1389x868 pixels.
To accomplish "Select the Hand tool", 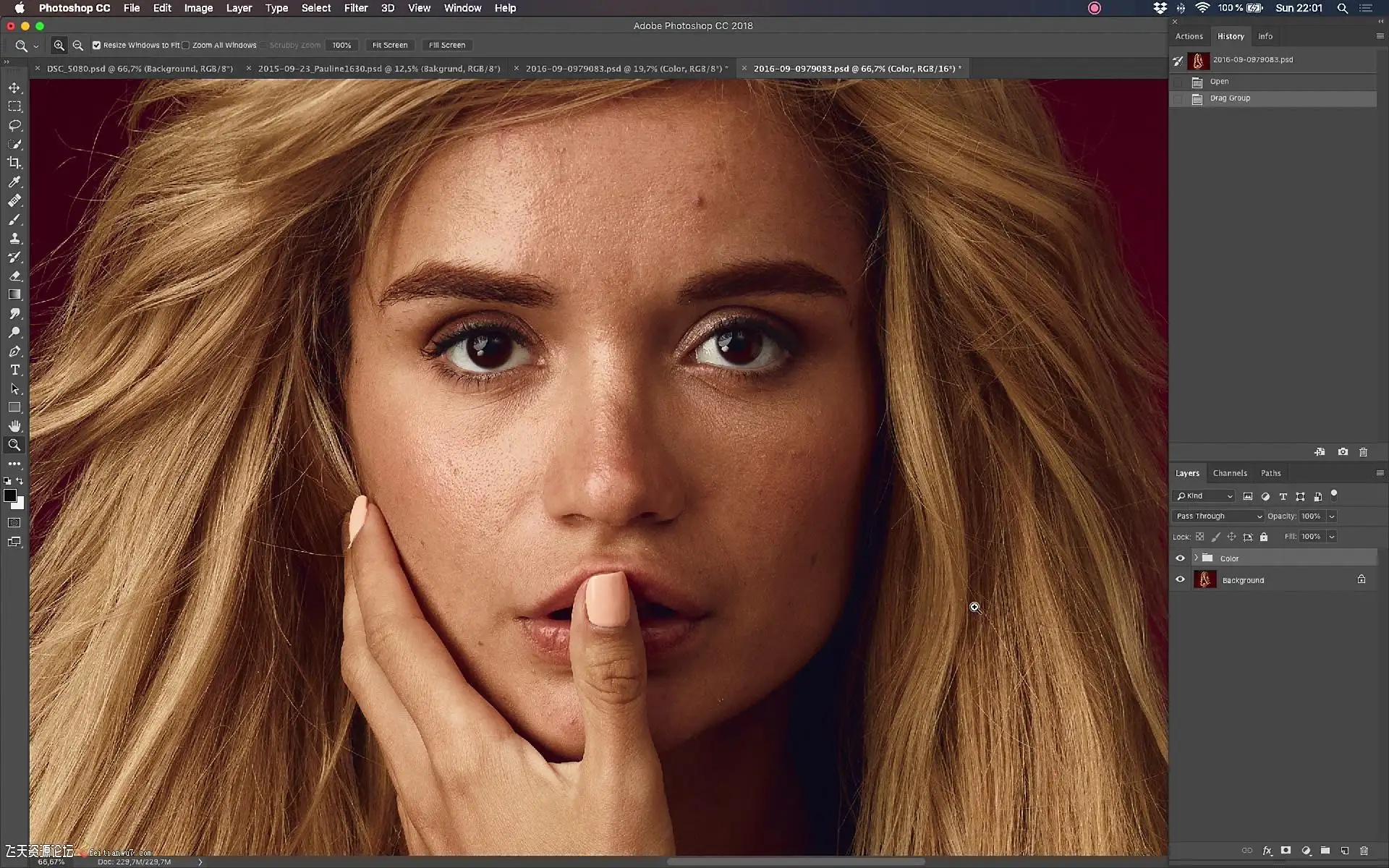I will pos(14,426).
